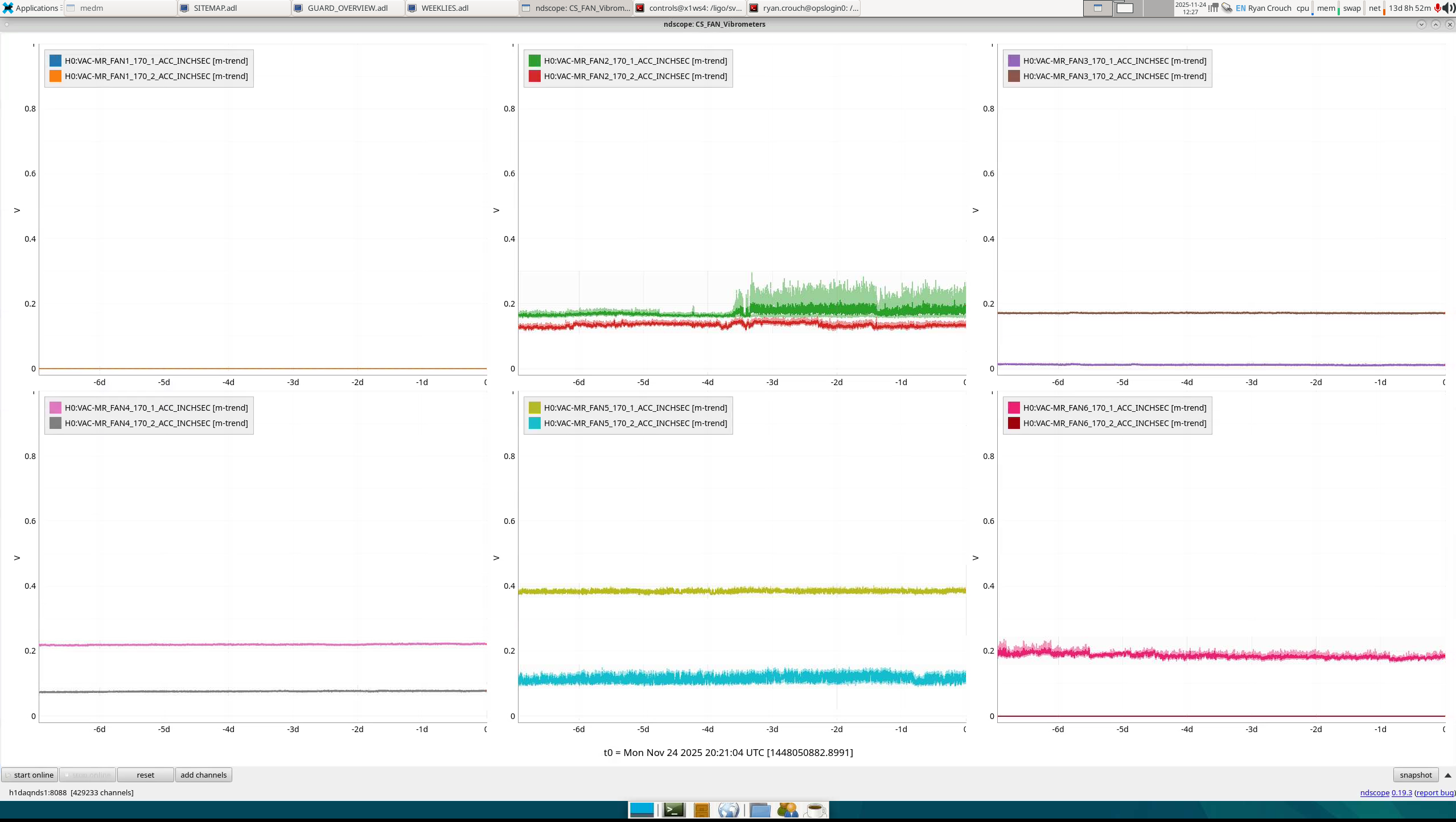
Task: Click the file cabinet dock icon
Action: (701, 809)
